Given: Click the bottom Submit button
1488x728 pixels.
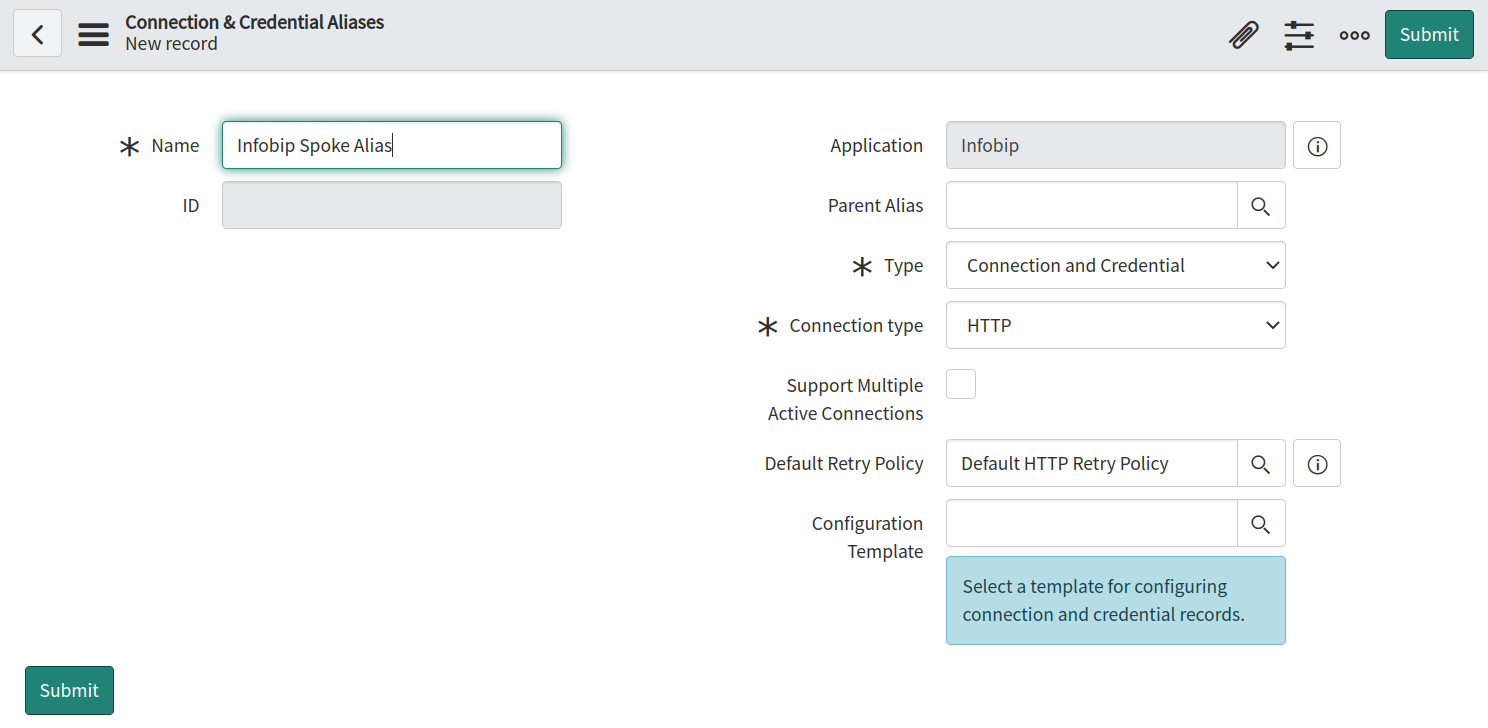Looking at the screenshot, I should coord(69,690).
